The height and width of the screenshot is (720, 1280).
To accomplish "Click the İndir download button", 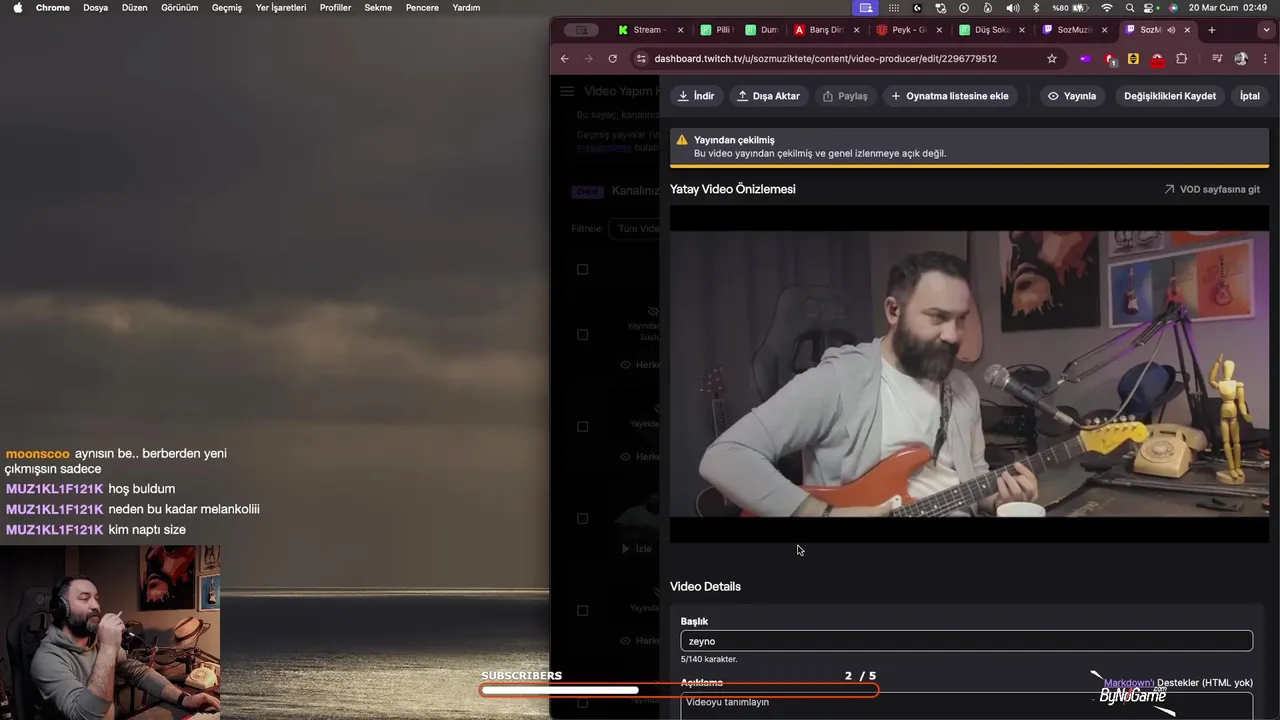I will [x=696, y=96].
